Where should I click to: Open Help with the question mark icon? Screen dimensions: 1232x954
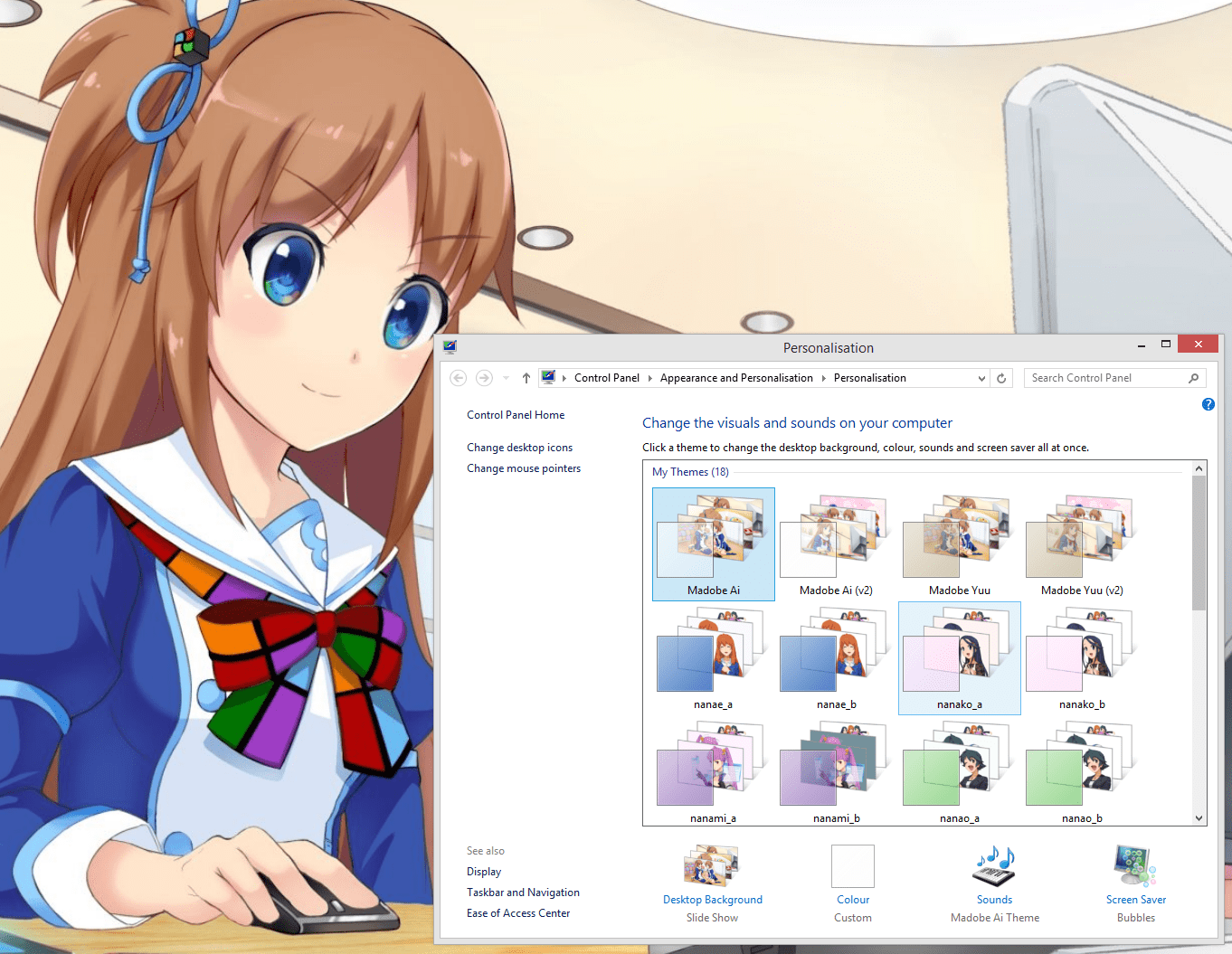(x=1208, y=404)
